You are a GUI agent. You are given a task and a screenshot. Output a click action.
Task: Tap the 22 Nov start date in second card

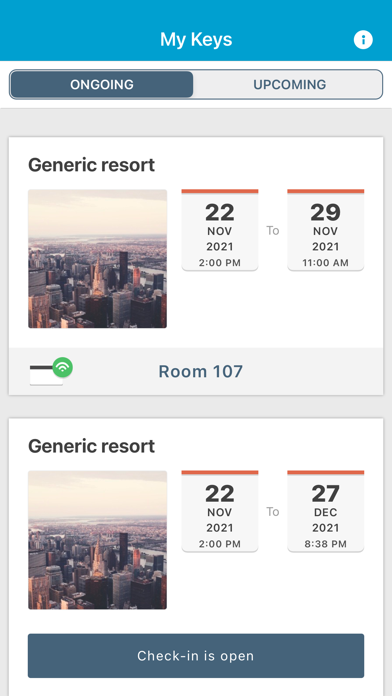pos(220,511)
